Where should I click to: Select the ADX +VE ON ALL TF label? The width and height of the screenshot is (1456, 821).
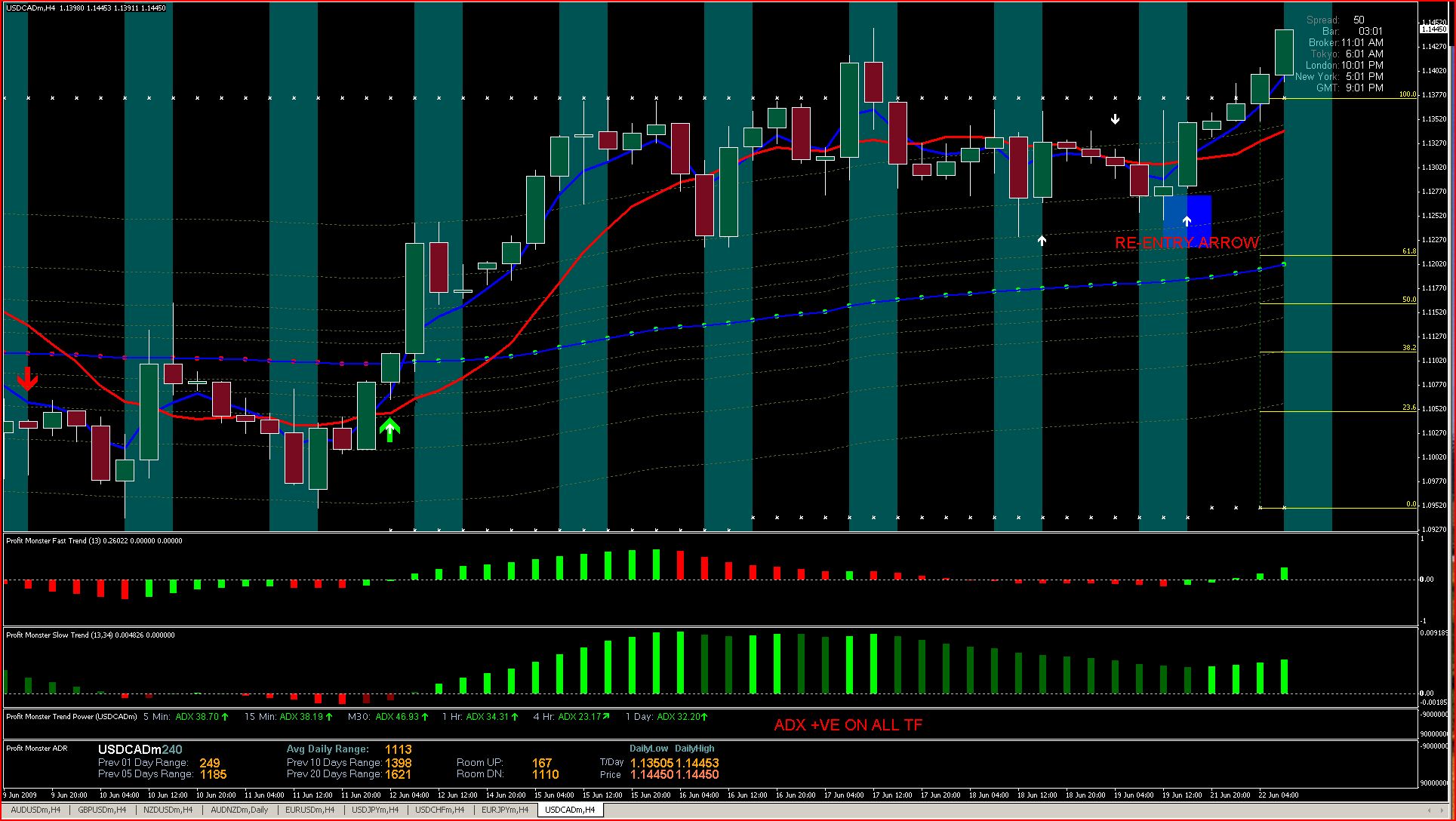point(848,725)
